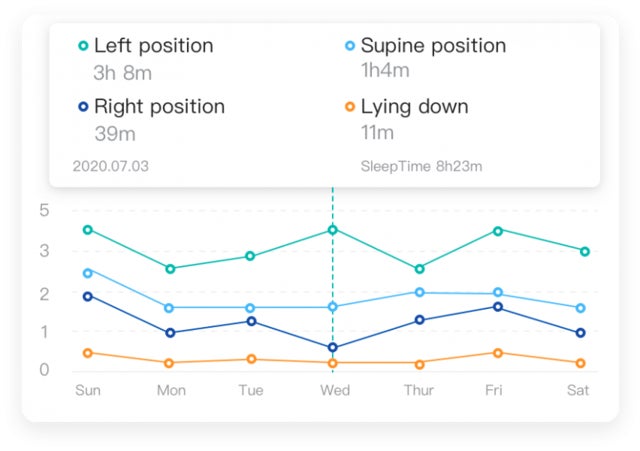The width and height of the screenshot is (640, 451).
Task: Click Right position legend circle icon
Action: [x=83, y=107]
